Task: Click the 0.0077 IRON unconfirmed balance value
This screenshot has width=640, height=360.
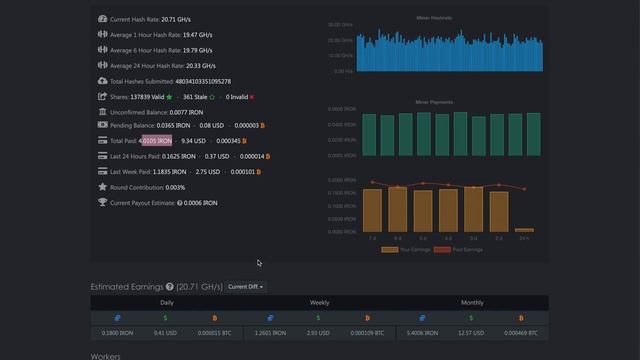Action: pyautogui.click(x=186, y=112)
